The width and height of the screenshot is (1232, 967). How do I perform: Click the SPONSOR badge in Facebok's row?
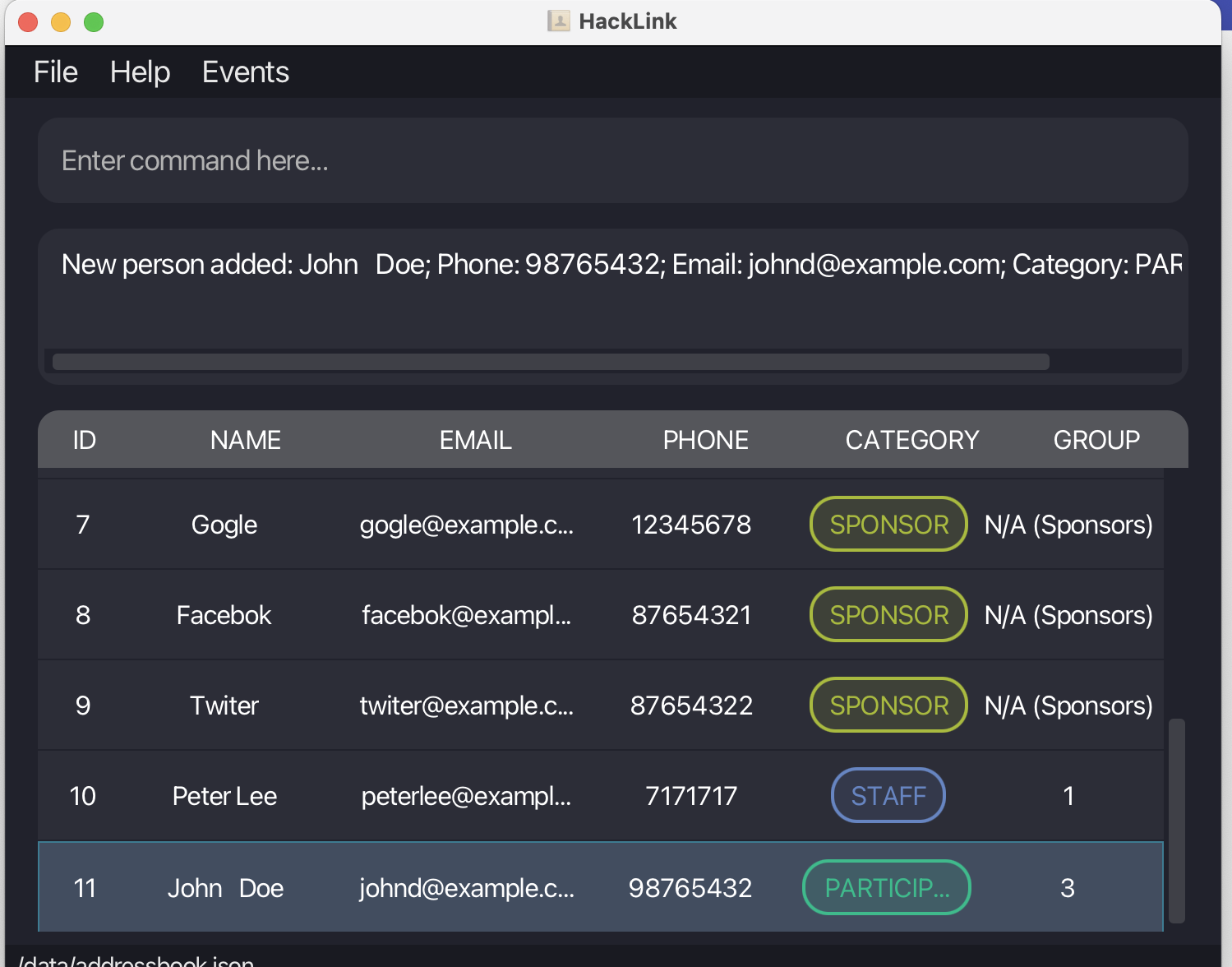[889, 615]
